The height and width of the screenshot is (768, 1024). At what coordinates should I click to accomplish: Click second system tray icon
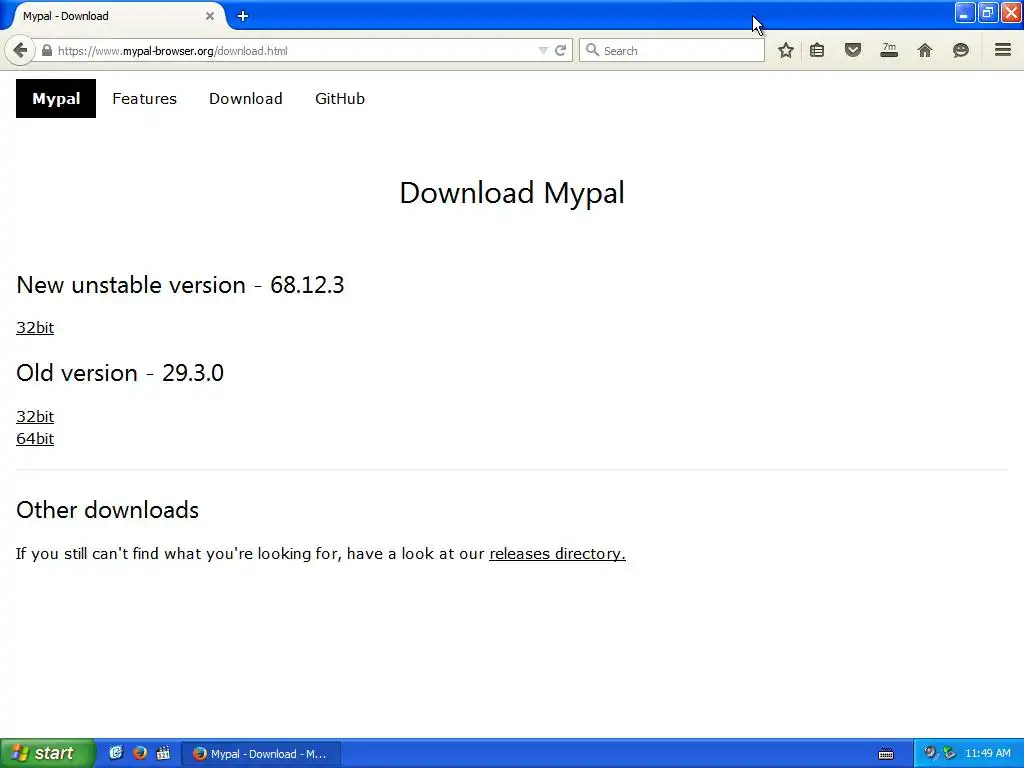[949, 753]
